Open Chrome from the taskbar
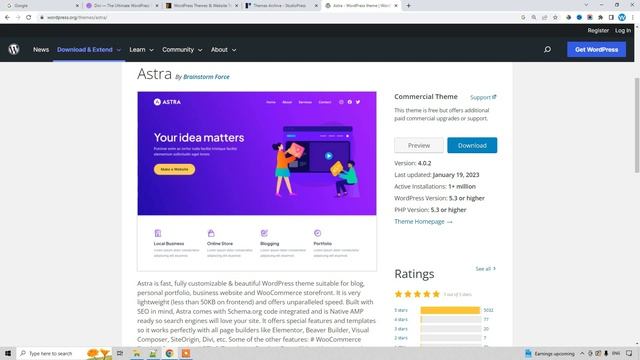The width and height of the screenshot is (640, 360). [169, 353]
